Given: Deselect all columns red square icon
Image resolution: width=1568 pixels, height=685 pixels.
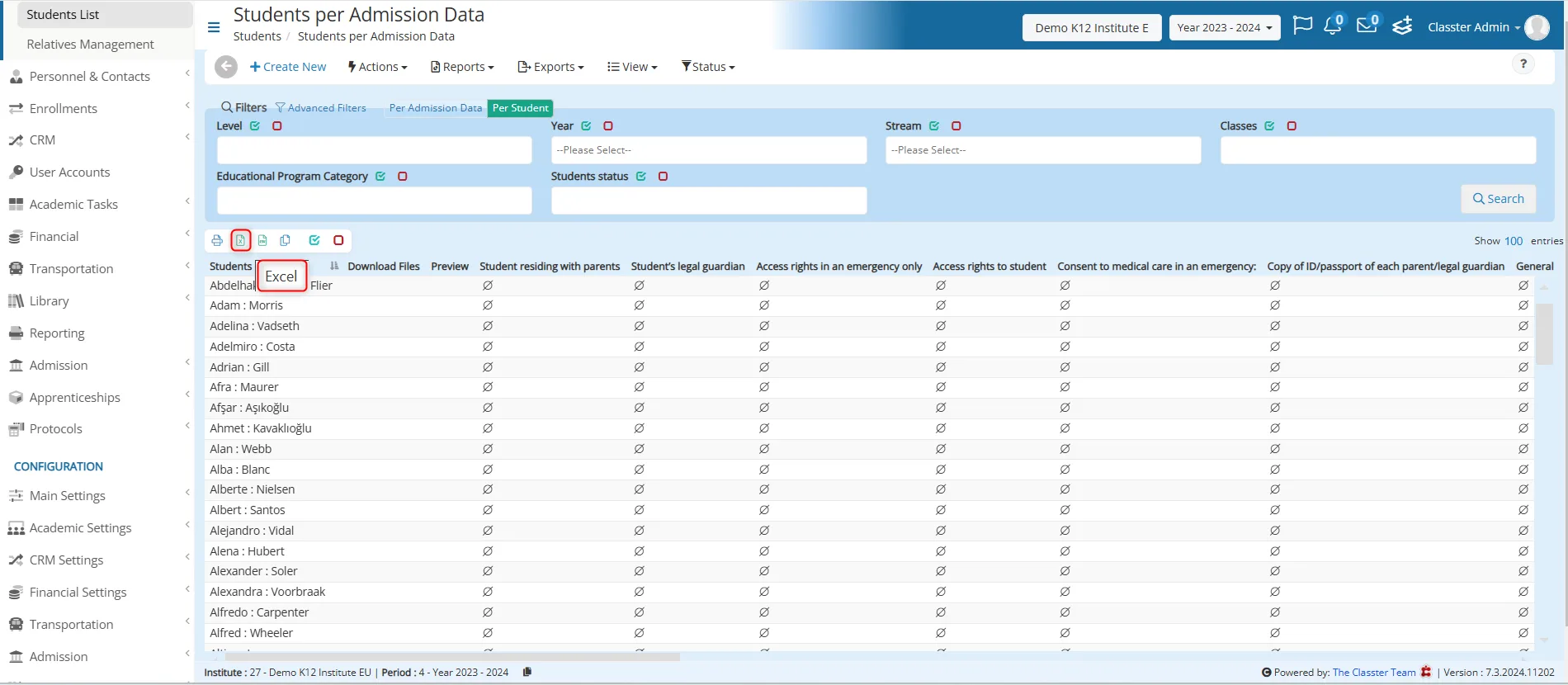Looking at the screenshot, I should click(338, 240).
